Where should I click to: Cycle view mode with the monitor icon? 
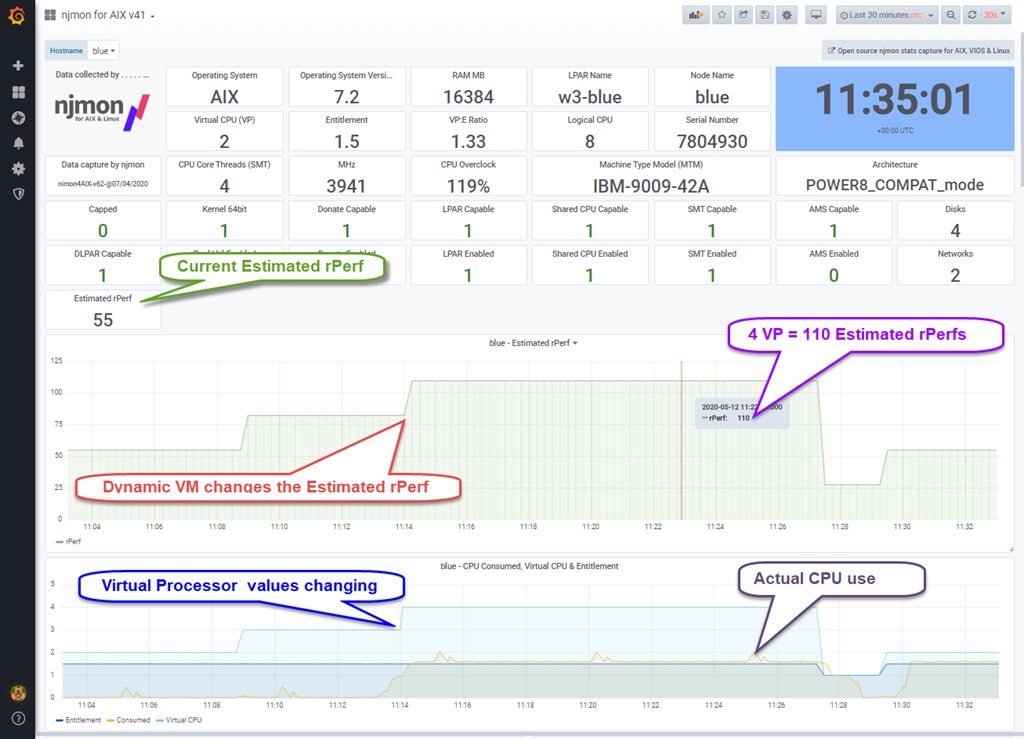point(816,15)
